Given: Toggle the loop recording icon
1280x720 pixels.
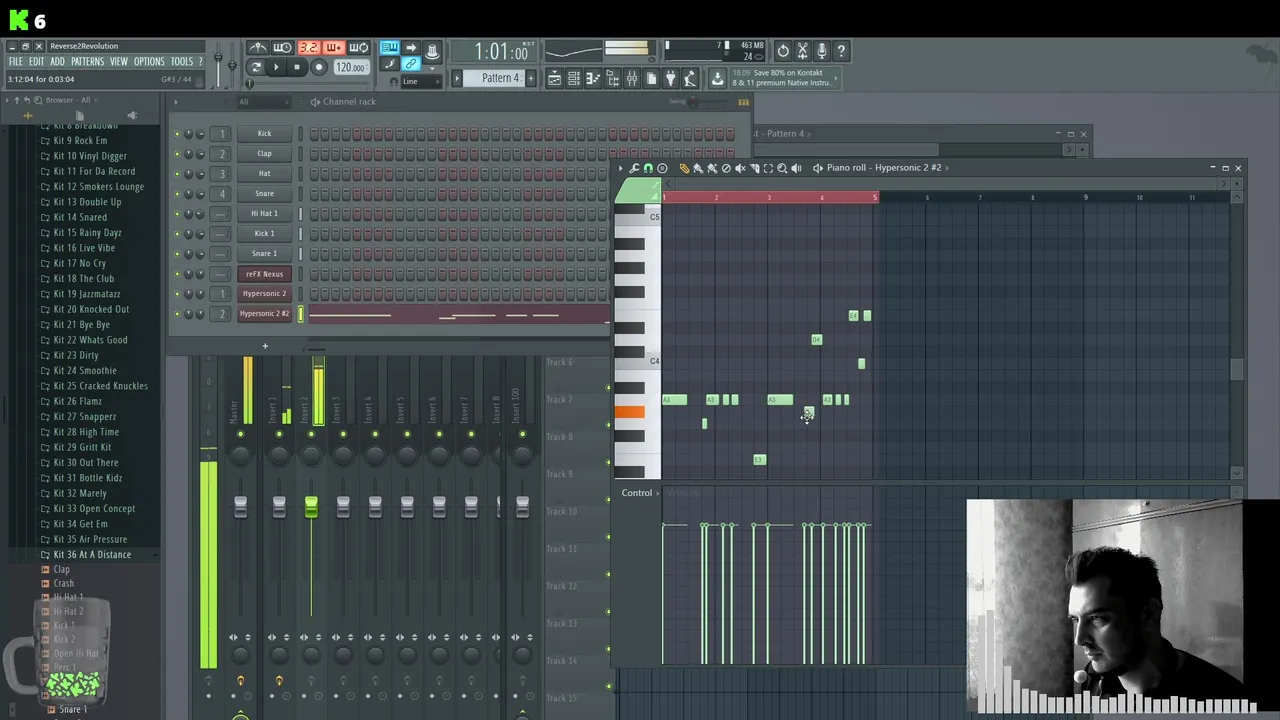Looking at the screenshot, I should pos(359,47).
